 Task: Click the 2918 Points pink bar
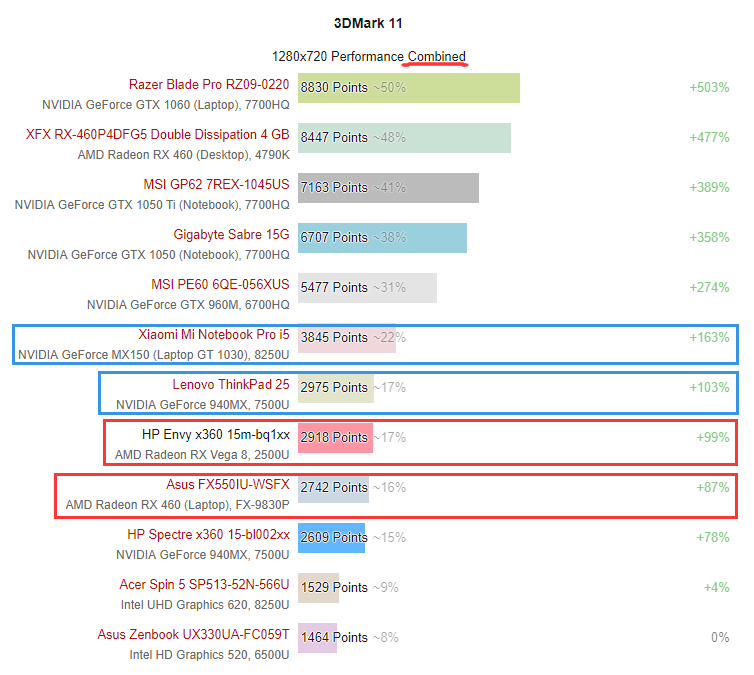tap(335, 438)
